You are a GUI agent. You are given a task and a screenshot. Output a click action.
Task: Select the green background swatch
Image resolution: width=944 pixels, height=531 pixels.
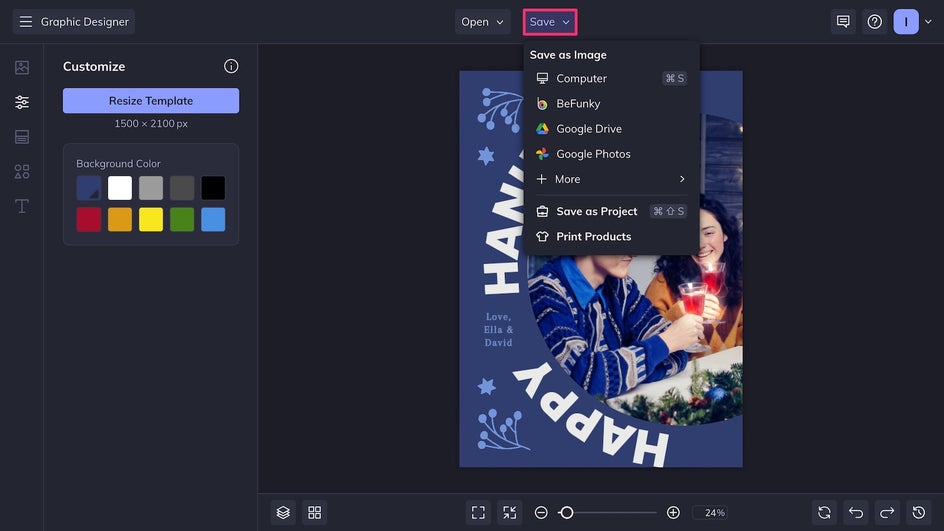point(182,219)
